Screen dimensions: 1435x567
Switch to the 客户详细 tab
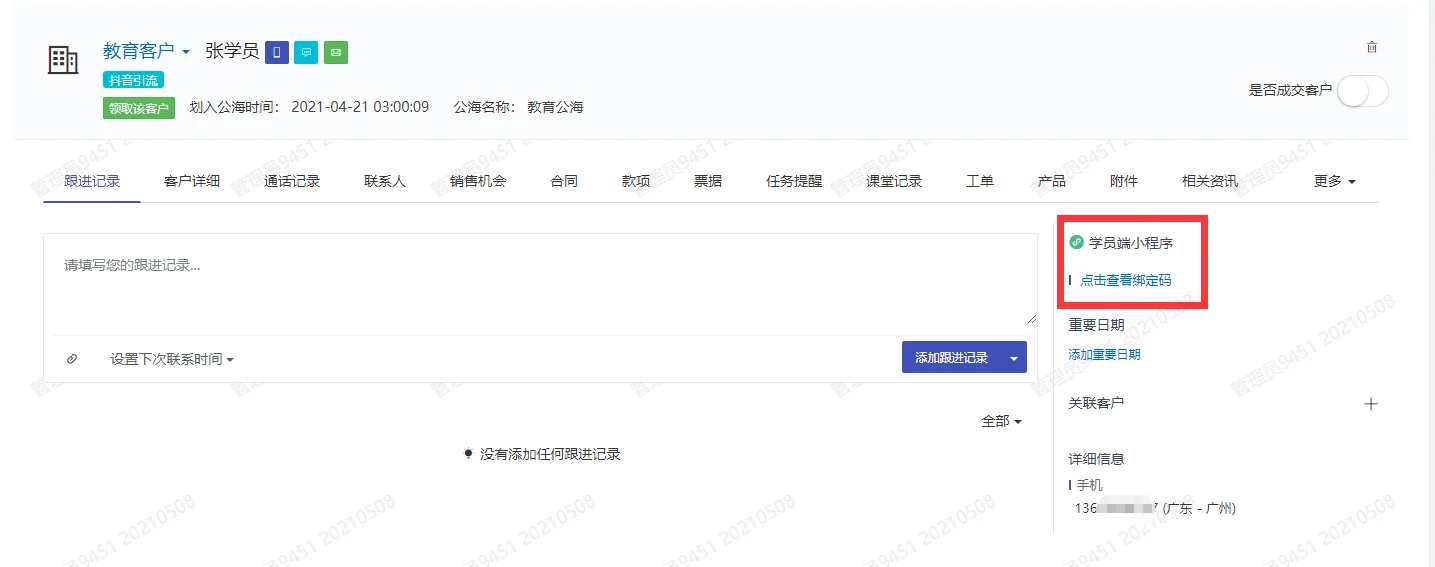coord(192,181)
